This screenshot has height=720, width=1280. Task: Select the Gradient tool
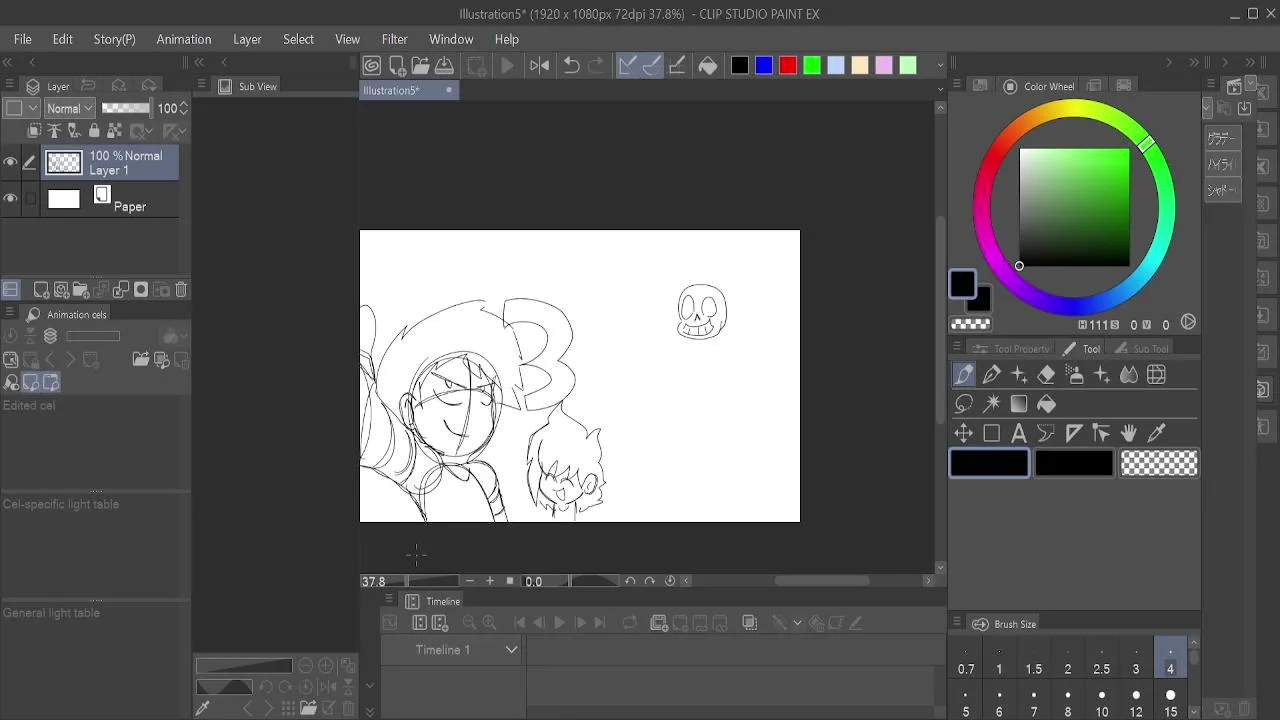click(x=1019, y=404)
